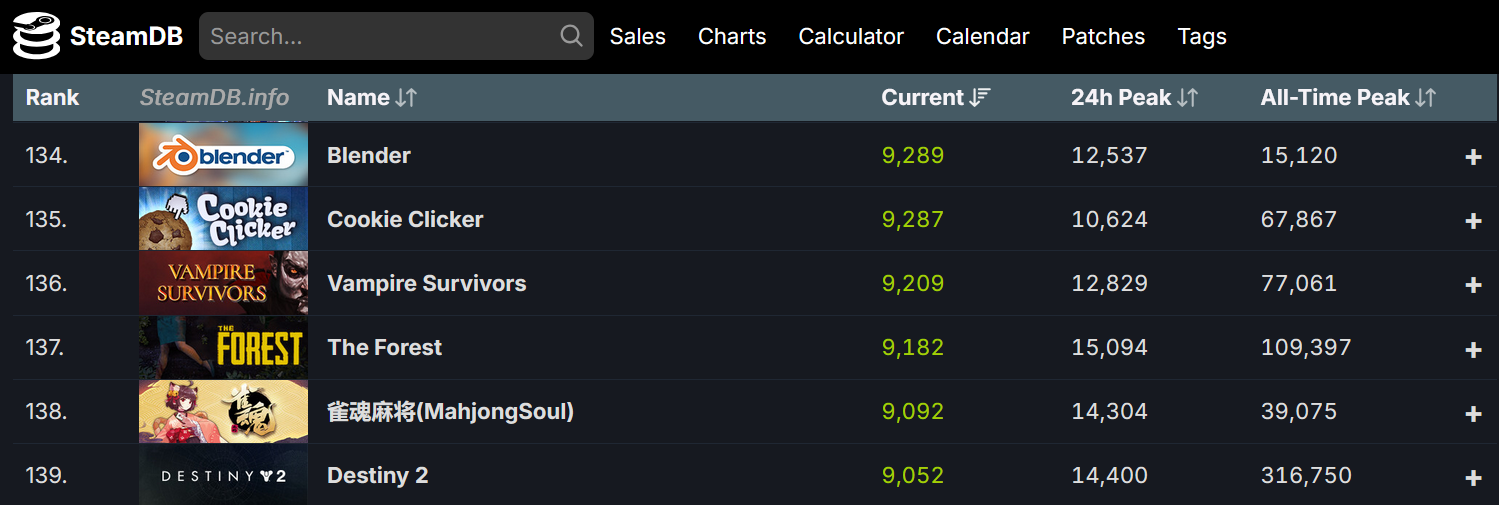Click Blender 24h peak 12,537

[1109, 155]
